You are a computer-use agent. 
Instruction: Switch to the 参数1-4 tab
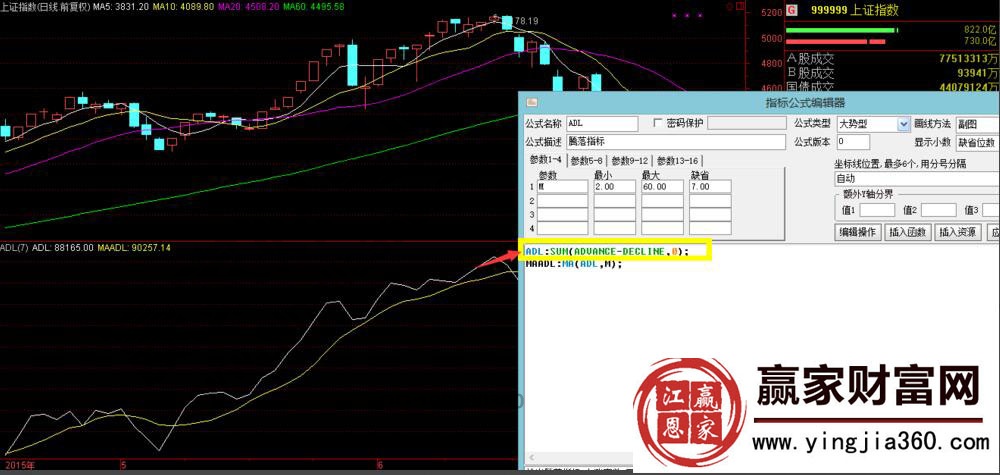545,161
